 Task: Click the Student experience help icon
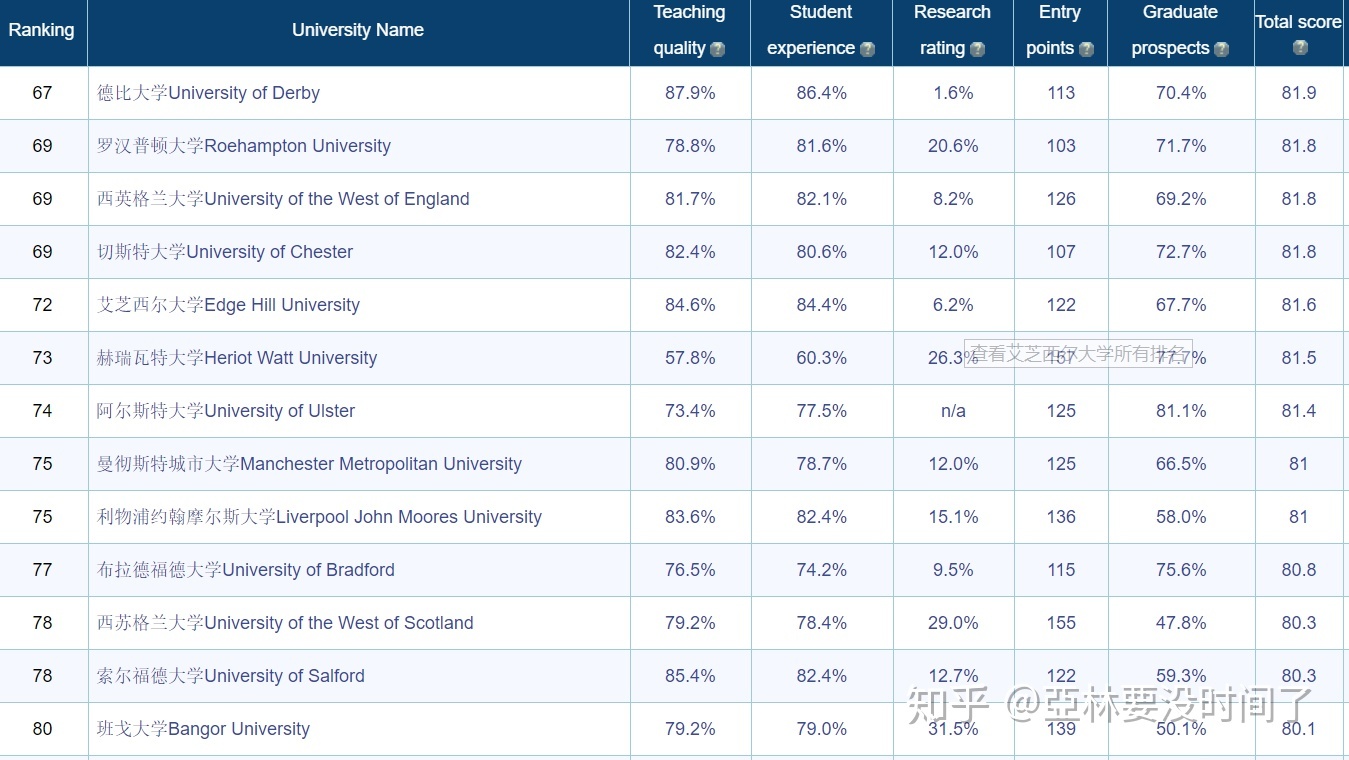click(x=867, y=49)
